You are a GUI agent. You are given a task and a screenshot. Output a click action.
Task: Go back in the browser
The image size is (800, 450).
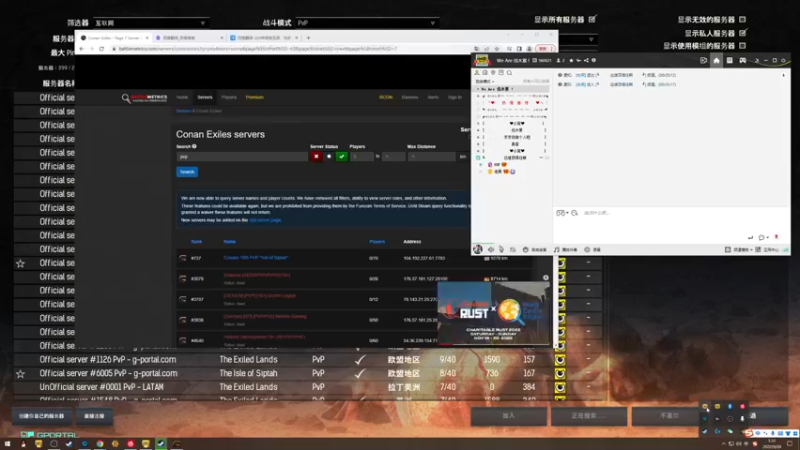[82, 48]
